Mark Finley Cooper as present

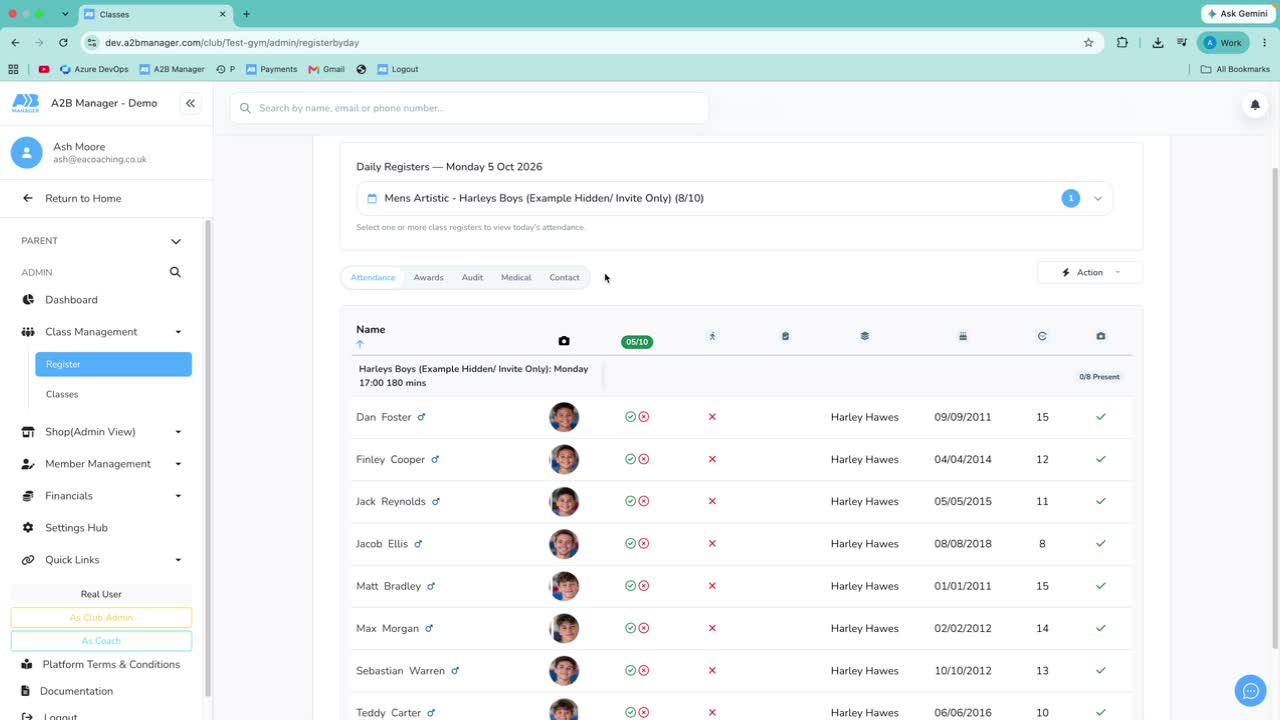tap(630, 459)
